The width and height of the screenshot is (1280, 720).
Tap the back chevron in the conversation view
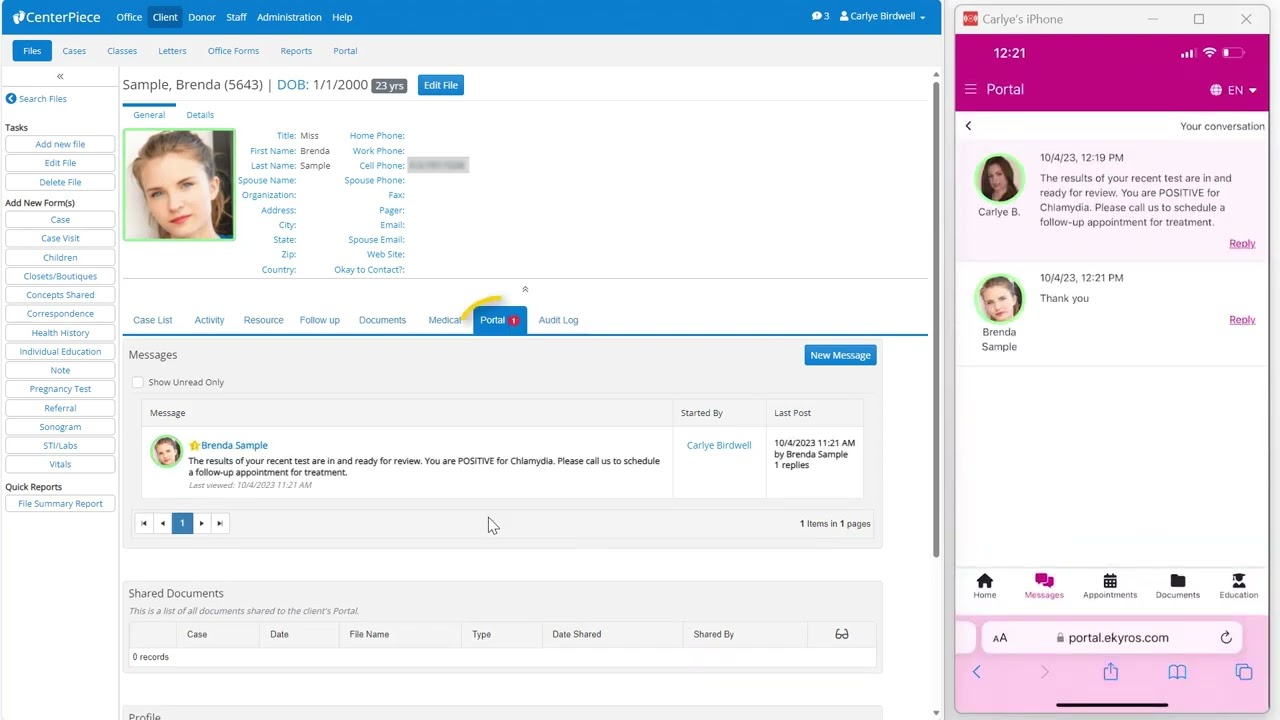coord(968,126)
